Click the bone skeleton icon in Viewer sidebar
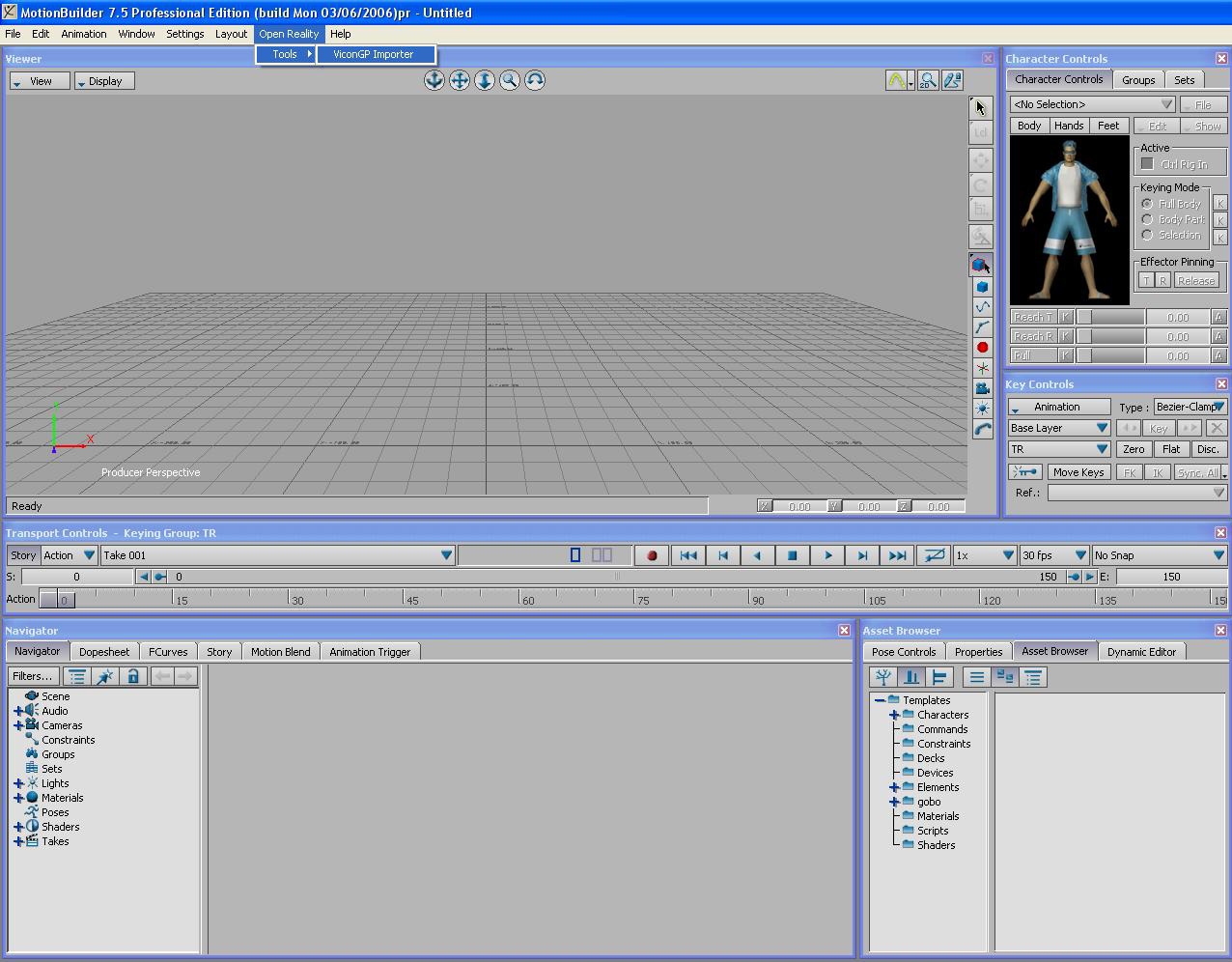This screenshot has height=962, width=1232. [982, 327]
